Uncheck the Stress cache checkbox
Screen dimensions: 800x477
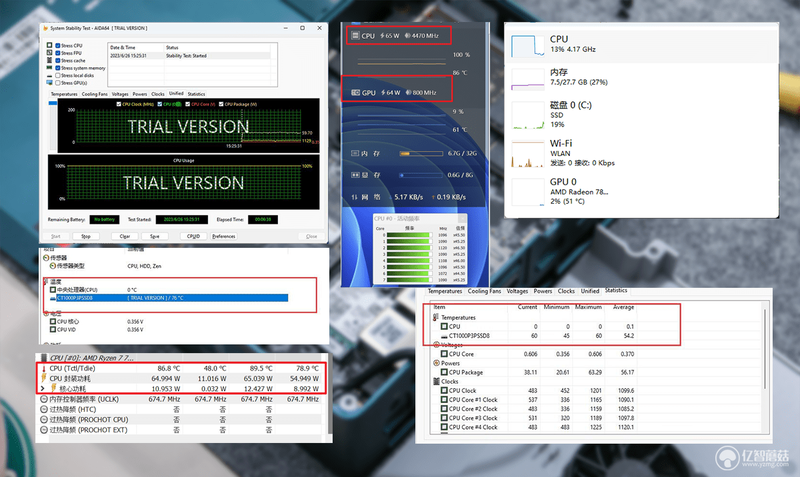click(58, 60)
